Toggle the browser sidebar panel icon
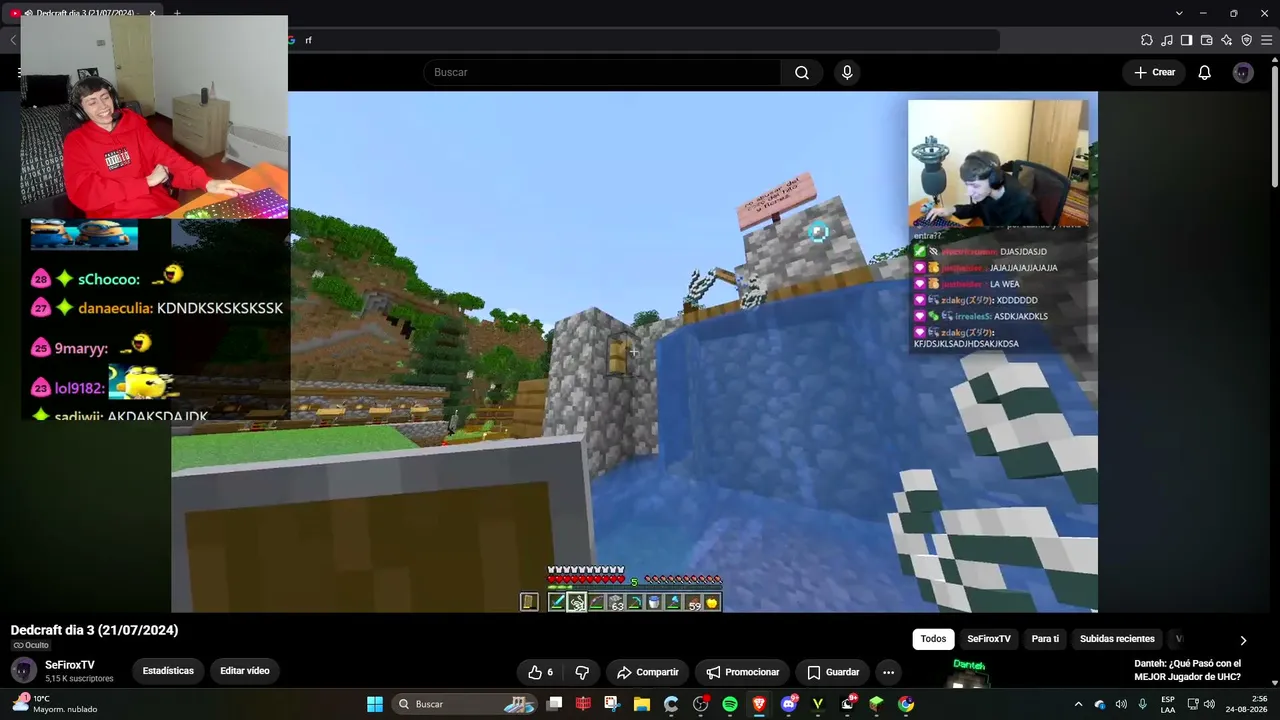This screenshot has width=1280, height=720. (x=1186, y=40)
